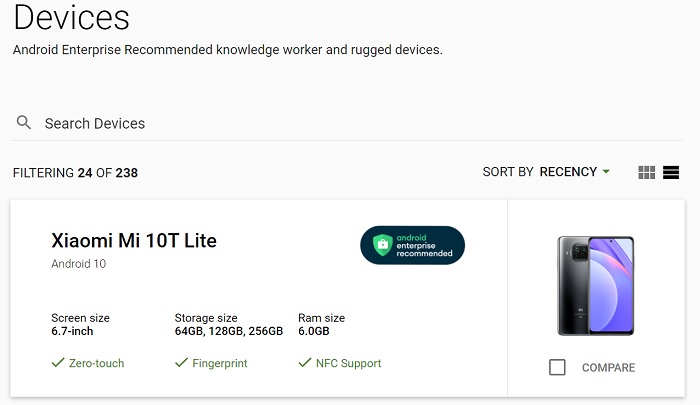
Task: Click the Fingerprint checkmark icon
Action: [x=181, y=363]
